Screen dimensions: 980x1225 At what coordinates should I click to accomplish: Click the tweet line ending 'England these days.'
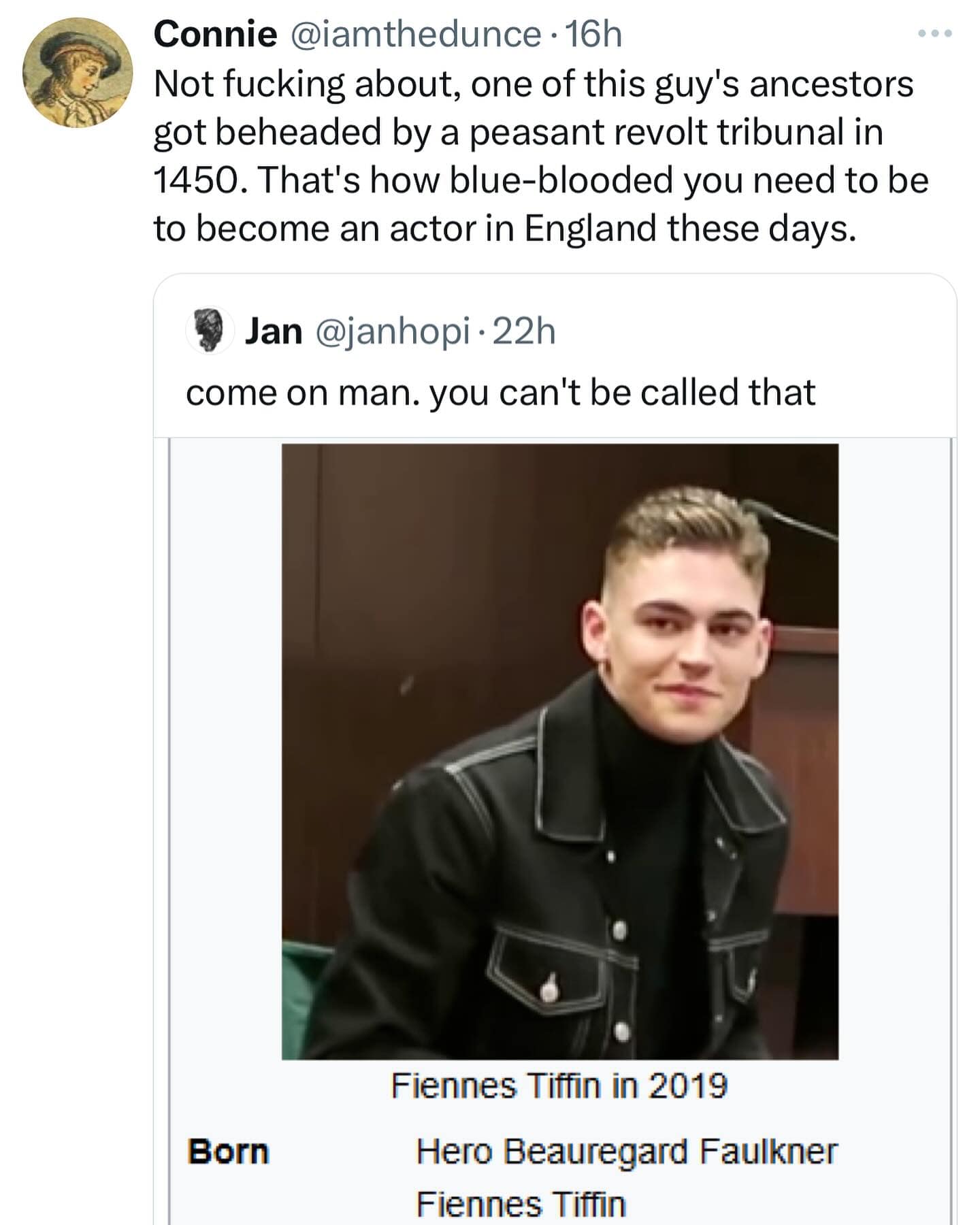(x=504, y=229)
